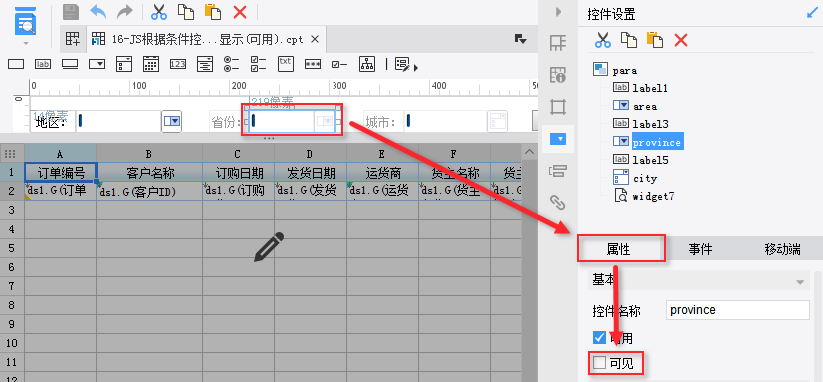This screenshot has height=382, width=823.
Task: Collapse the 基本 section arrow
Action: [x=800, y=282]
